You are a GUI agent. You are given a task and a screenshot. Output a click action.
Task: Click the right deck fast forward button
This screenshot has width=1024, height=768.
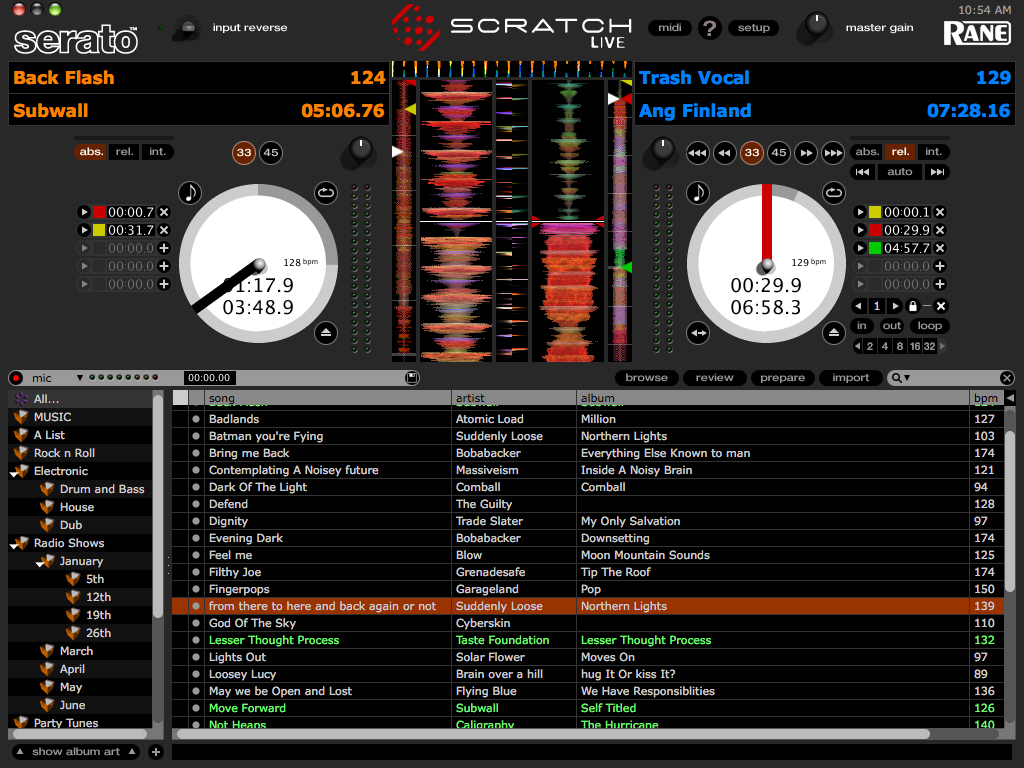(833, 153)
